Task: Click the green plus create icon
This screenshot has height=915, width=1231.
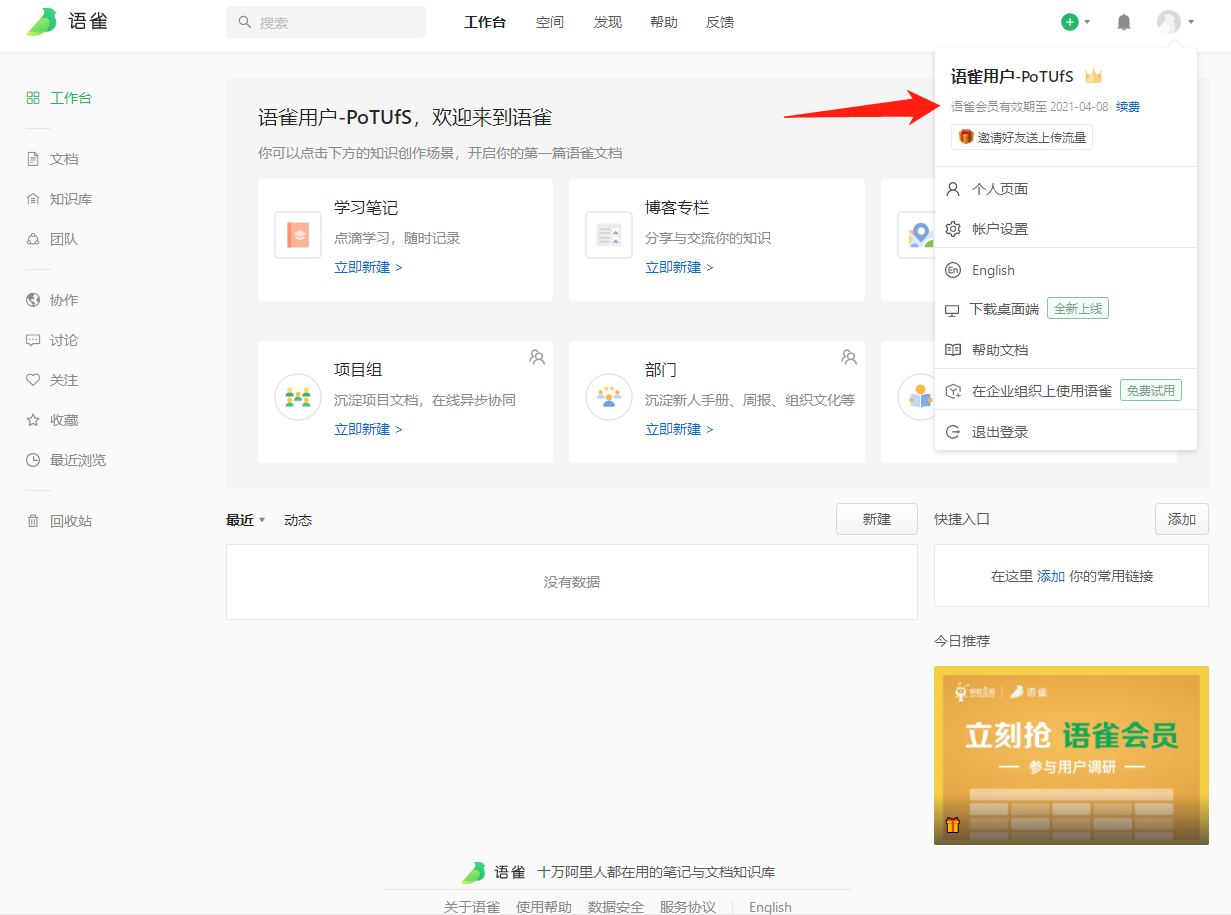Action: click(x=1070, y=22)
